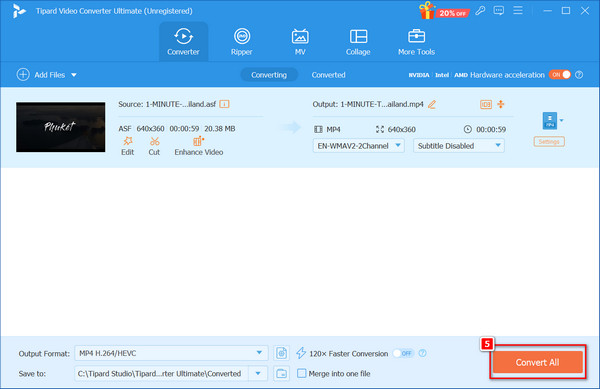This screenshot has height=389, width=600.
Task: Check Merge into one file
Action: [x=302, y=373]
